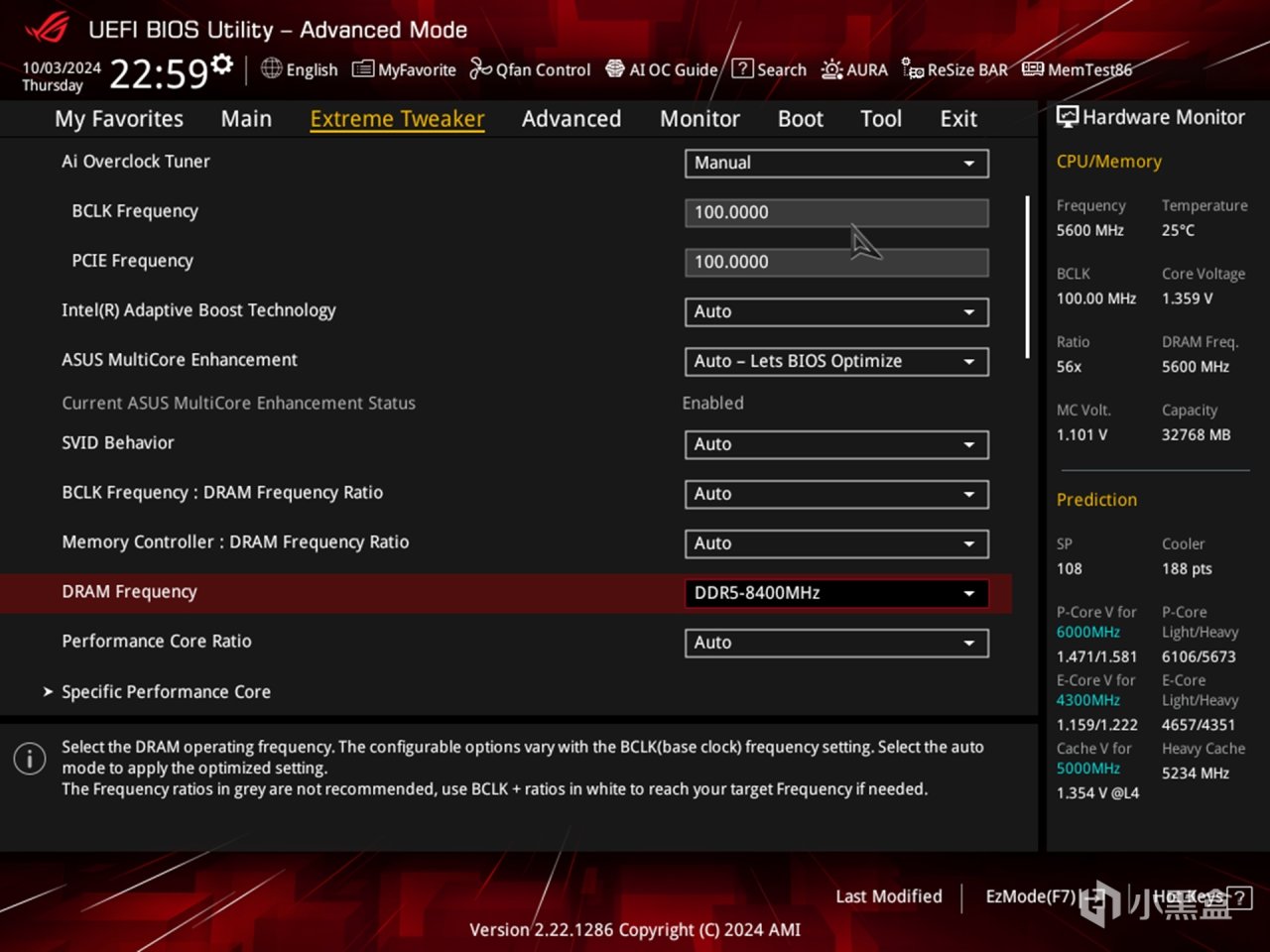Select the Exit tab
This screenshot has height=952, width=1270.
click(958, 119)
